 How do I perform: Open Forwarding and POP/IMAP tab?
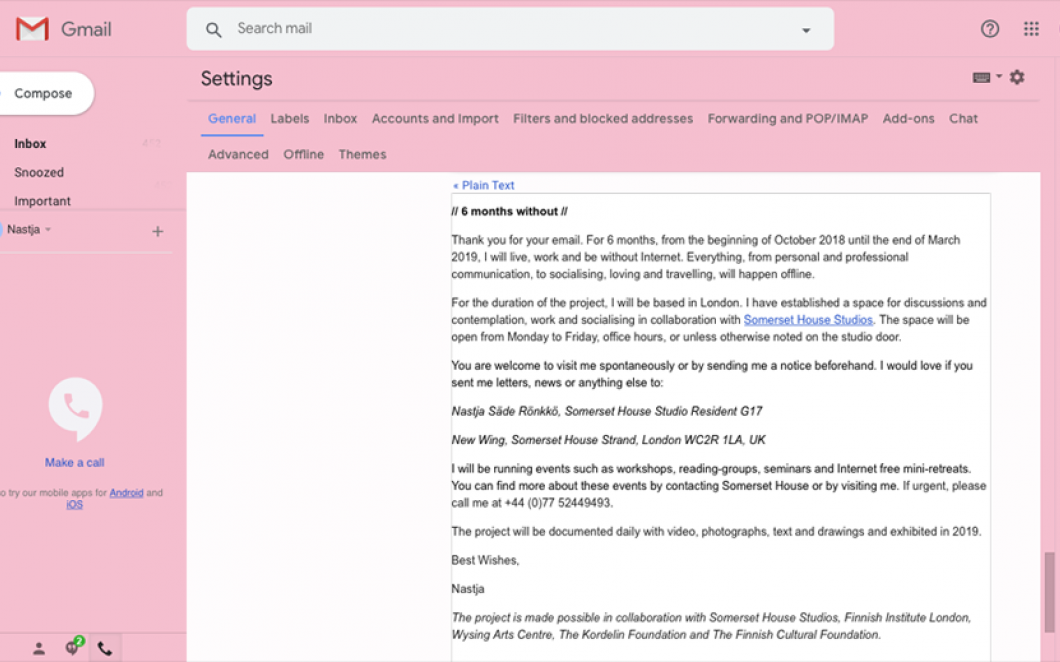(788, 118)
